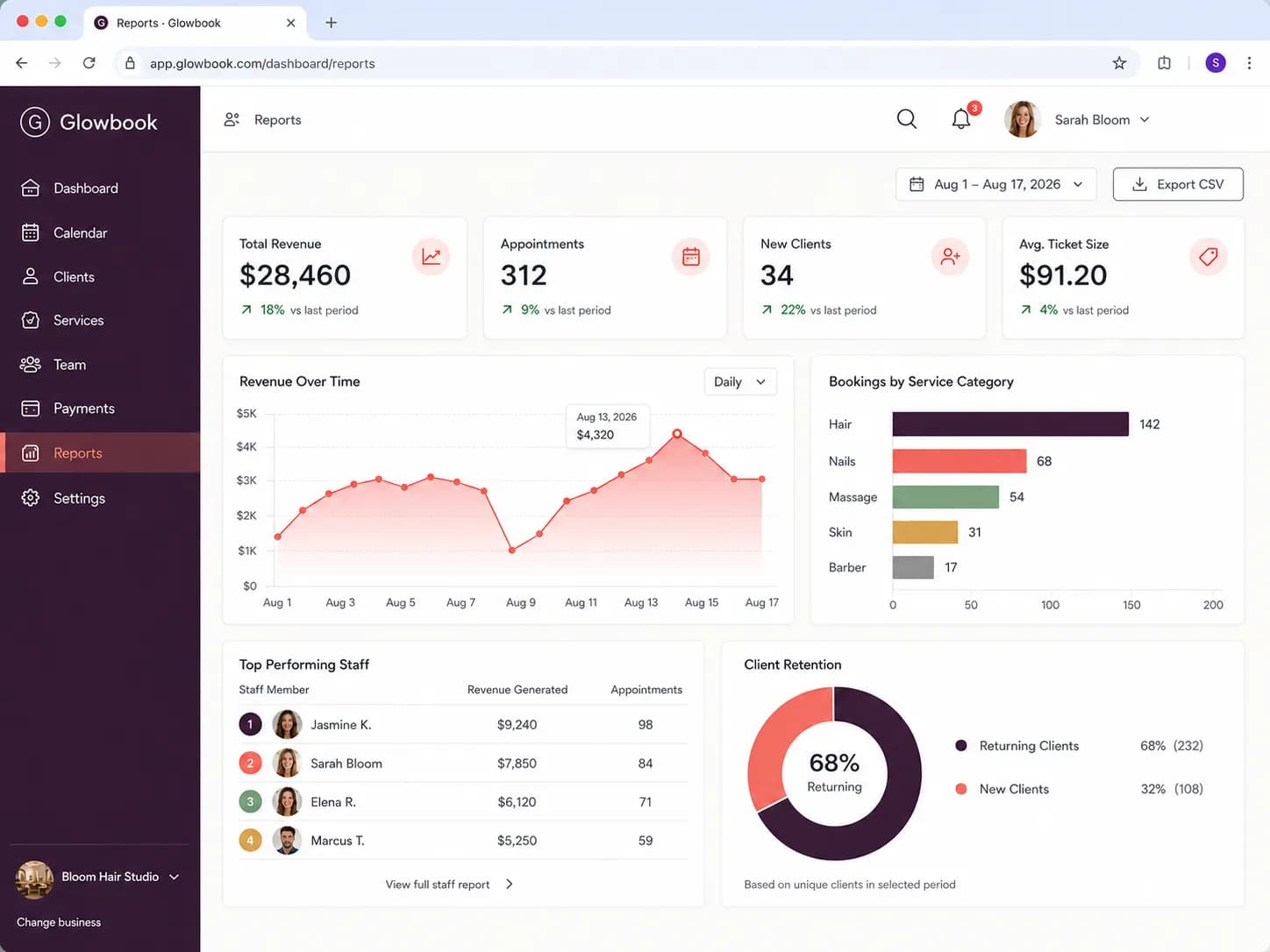
Task: Bookmark this page with the star icon
Action: [x=1119, y=63]
